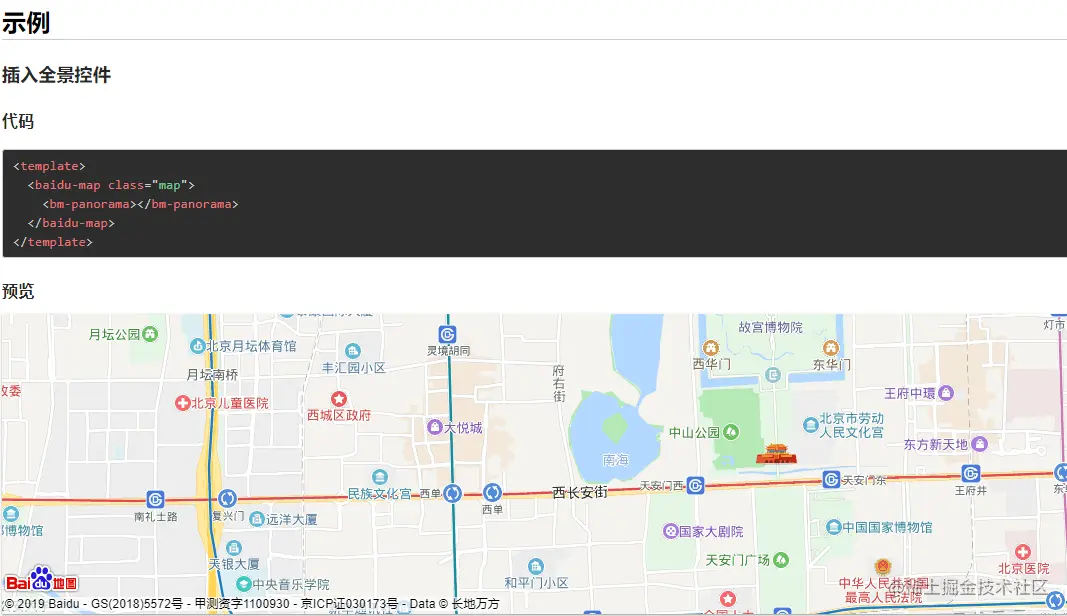Image resolution: width=1067 pixels, height=616 pixels.
Task: Click the 东华门 gate icon
Action: [831, 348]
